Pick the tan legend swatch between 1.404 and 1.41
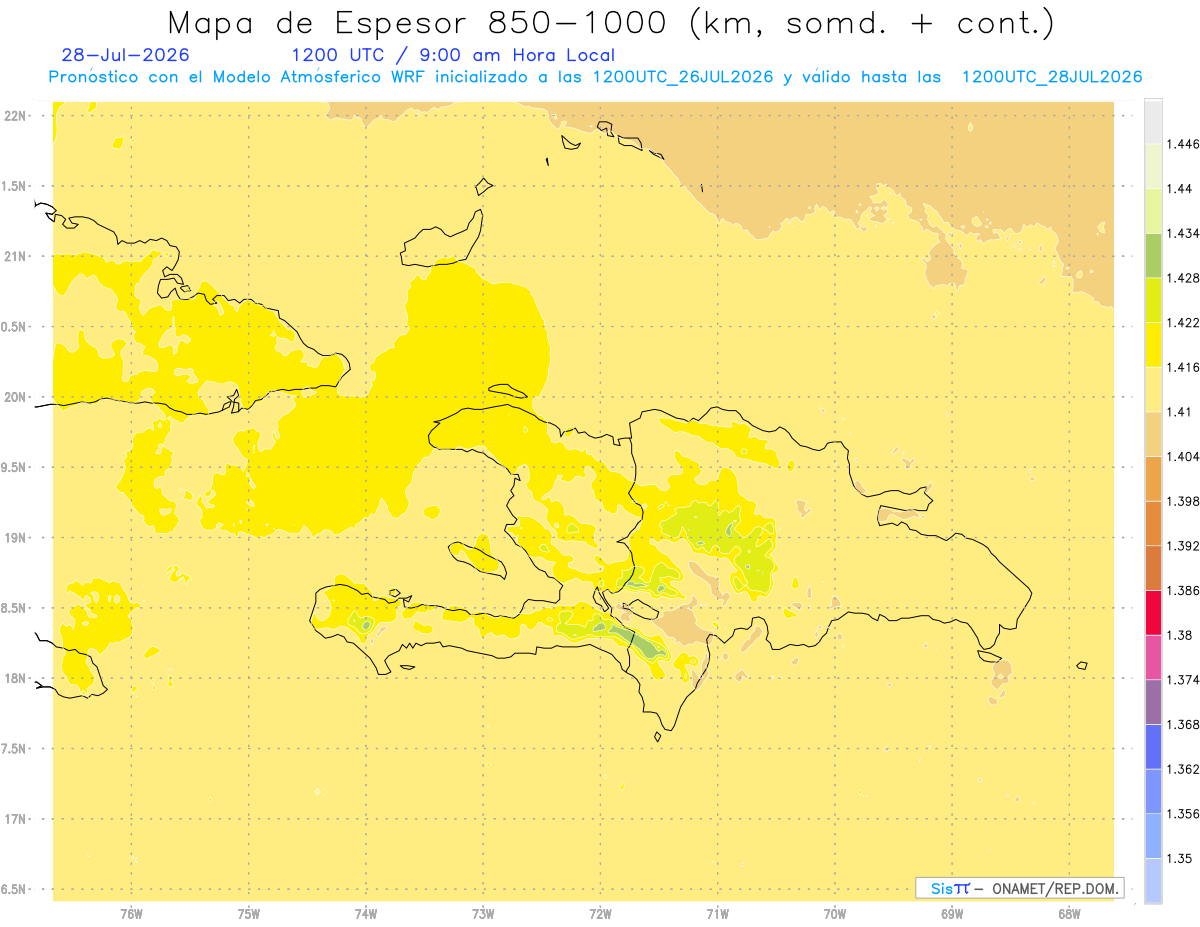This screenshot has width=1200, height=927. (x=1153, y=434)
